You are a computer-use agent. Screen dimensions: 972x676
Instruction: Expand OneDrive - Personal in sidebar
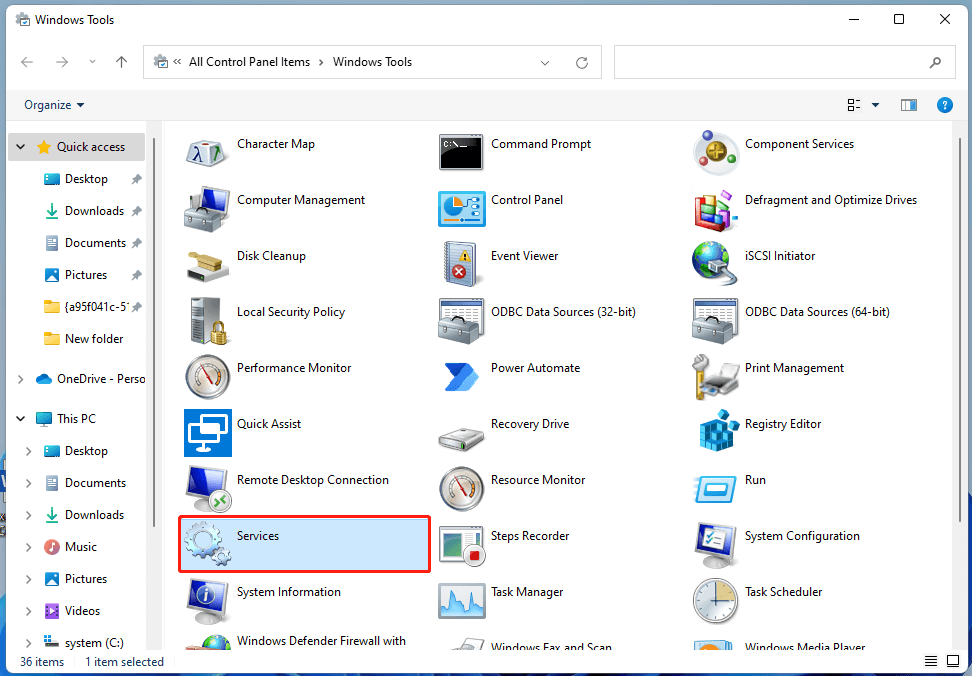(18, 379)
